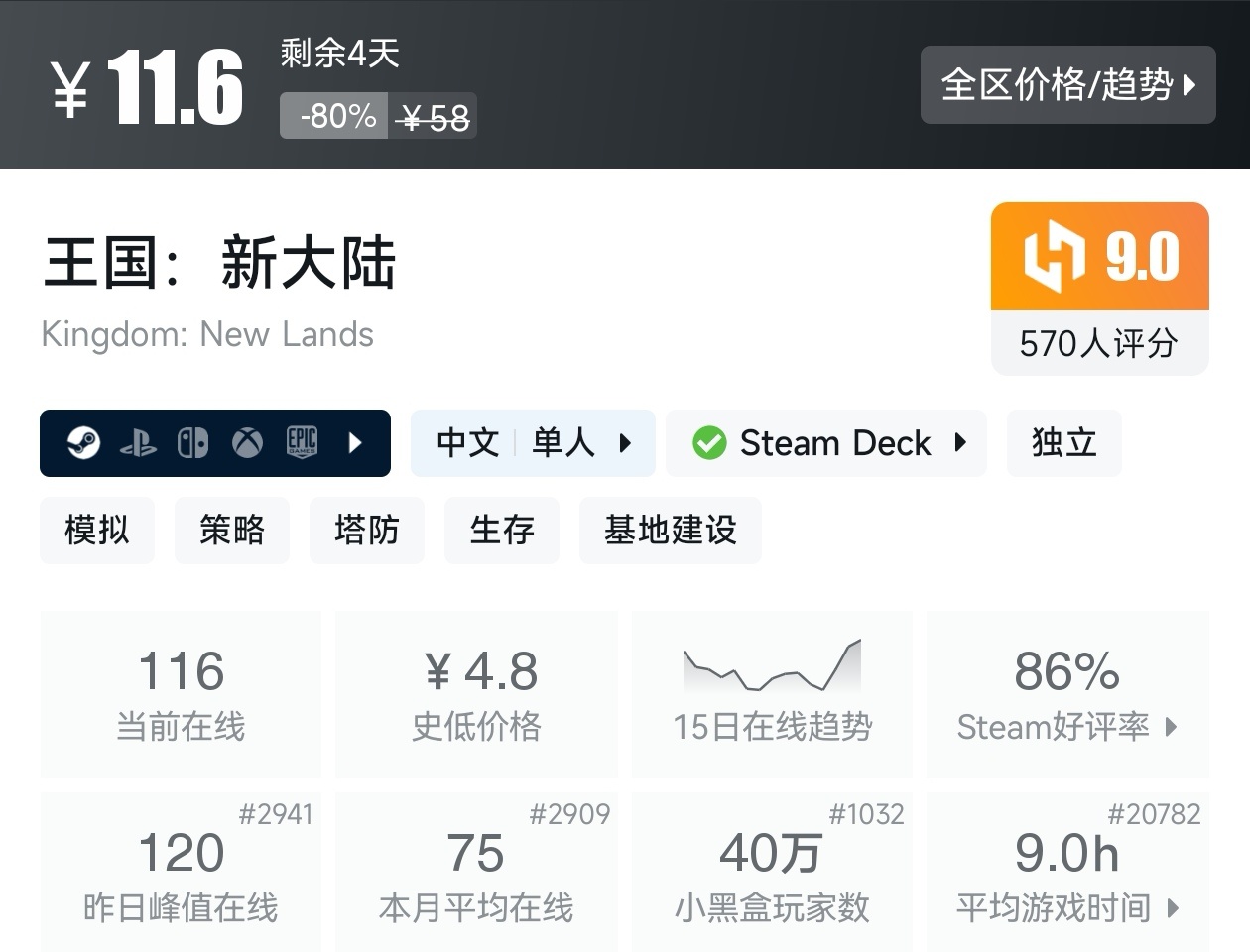Click the Xbox platform icon
The width and height of the screenshot is (1250, 952).
[247, 443]
